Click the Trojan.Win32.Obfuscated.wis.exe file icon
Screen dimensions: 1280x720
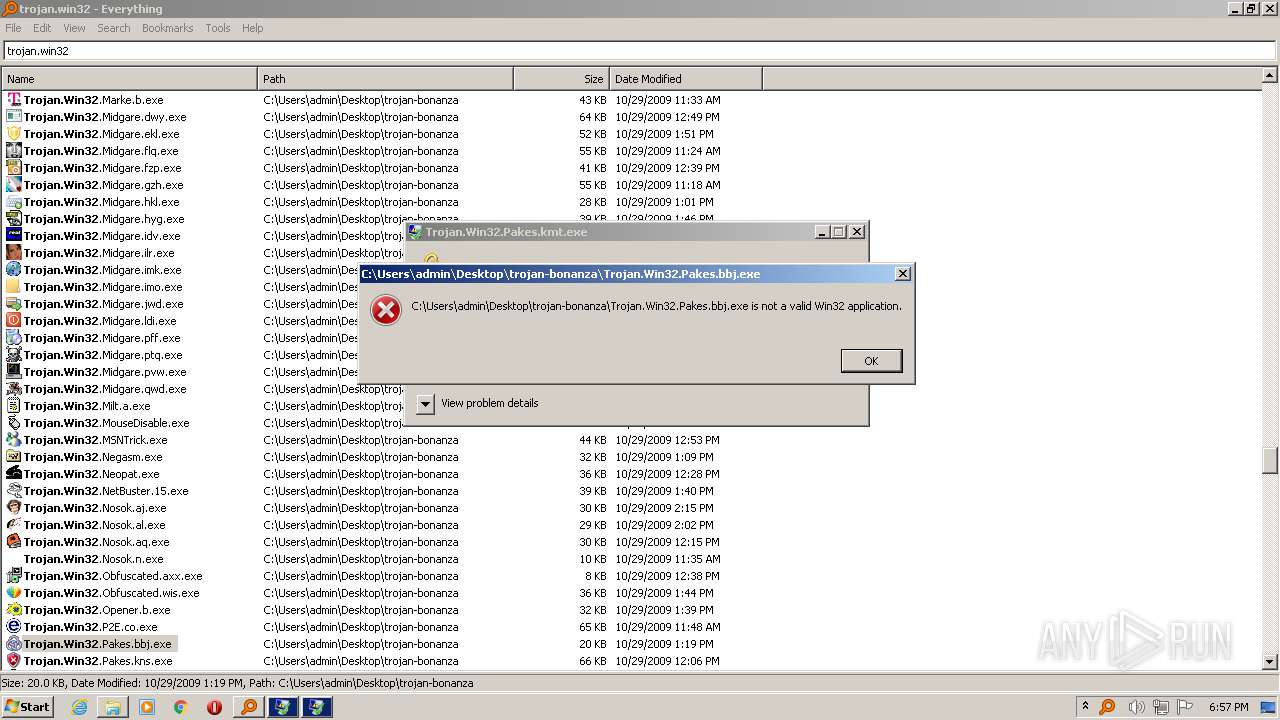click(14, 593)
